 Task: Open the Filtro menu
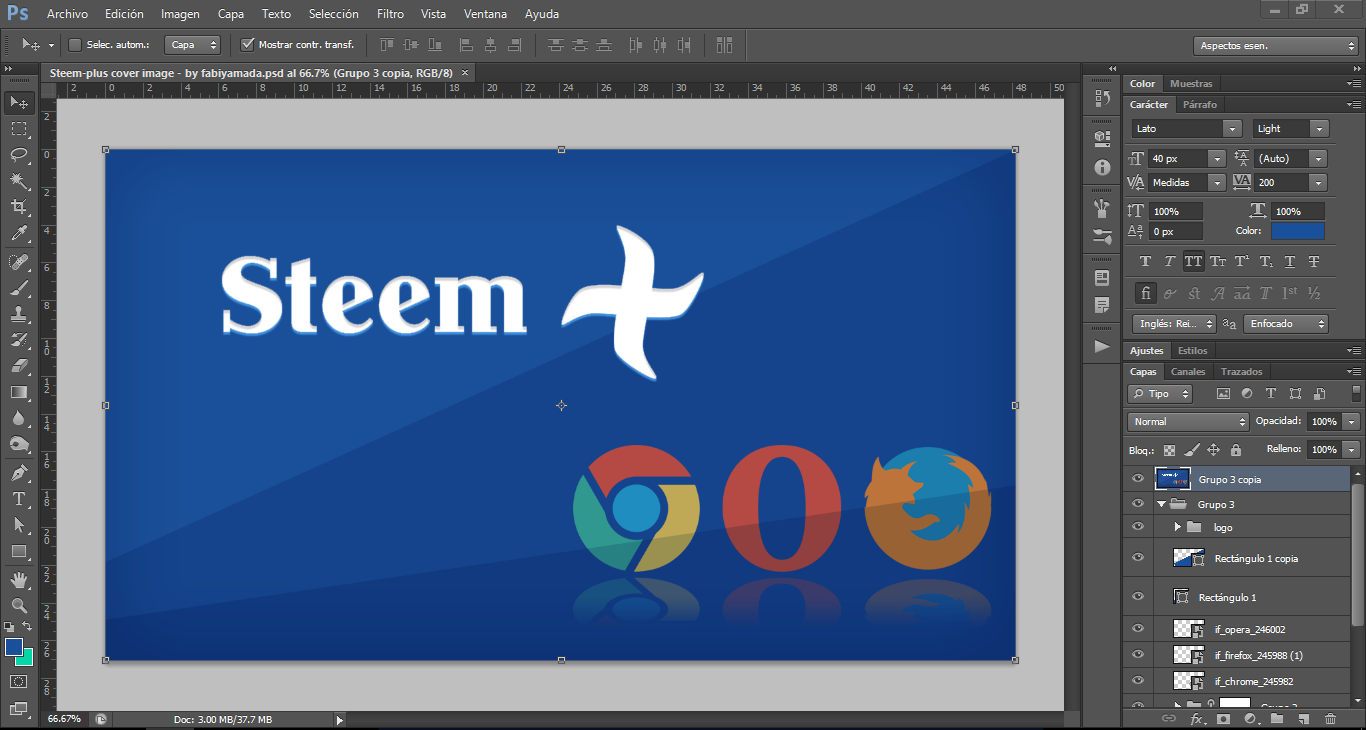(391, 14)
